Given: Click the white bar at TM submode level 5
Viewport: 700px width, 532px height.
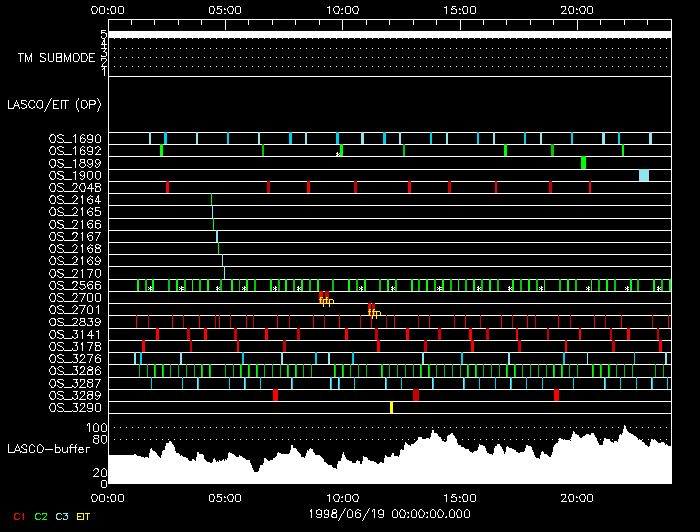Looking at the screenshot, I should pyautogui.click(x=389, y=35).
